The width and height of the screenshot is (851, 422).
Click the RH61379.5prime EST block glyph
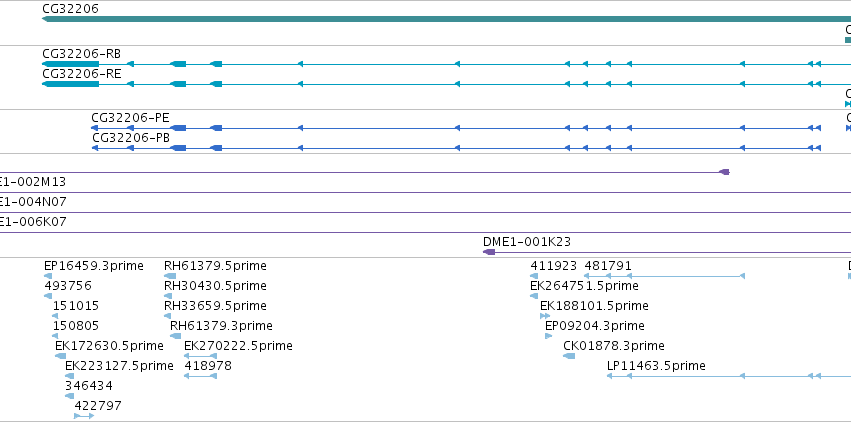(x=170, y=276)
